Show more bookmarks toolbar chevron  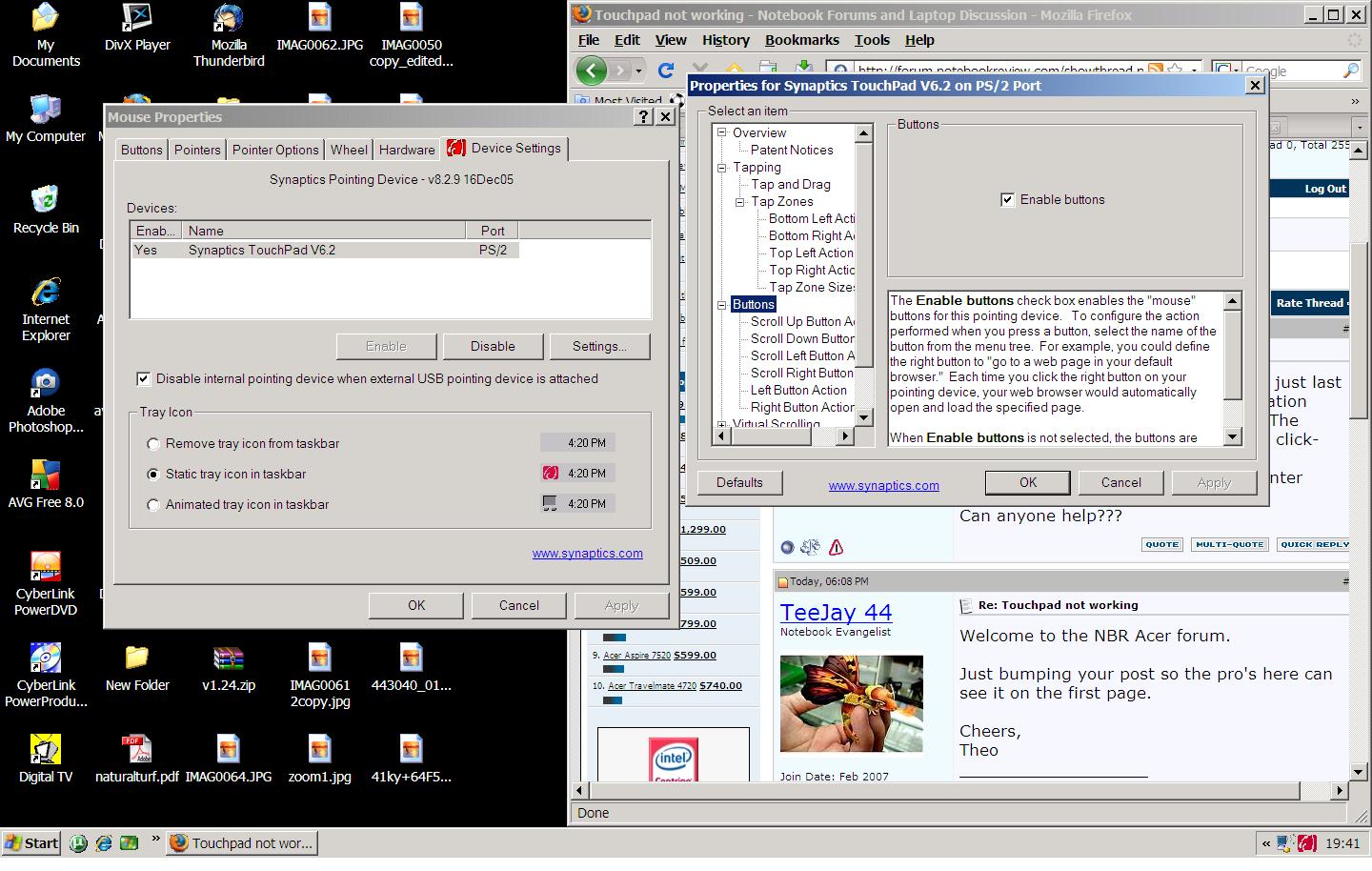[x=1355, y=100]
